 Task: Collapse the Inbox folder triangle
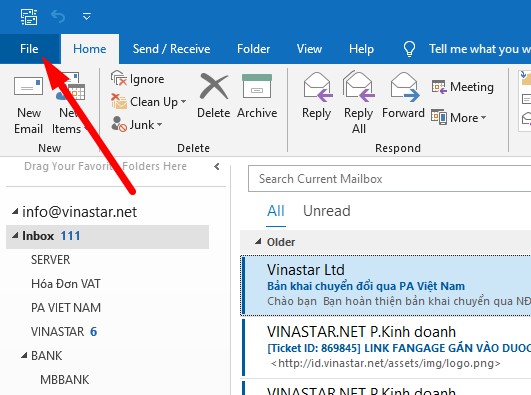(15, 235)
